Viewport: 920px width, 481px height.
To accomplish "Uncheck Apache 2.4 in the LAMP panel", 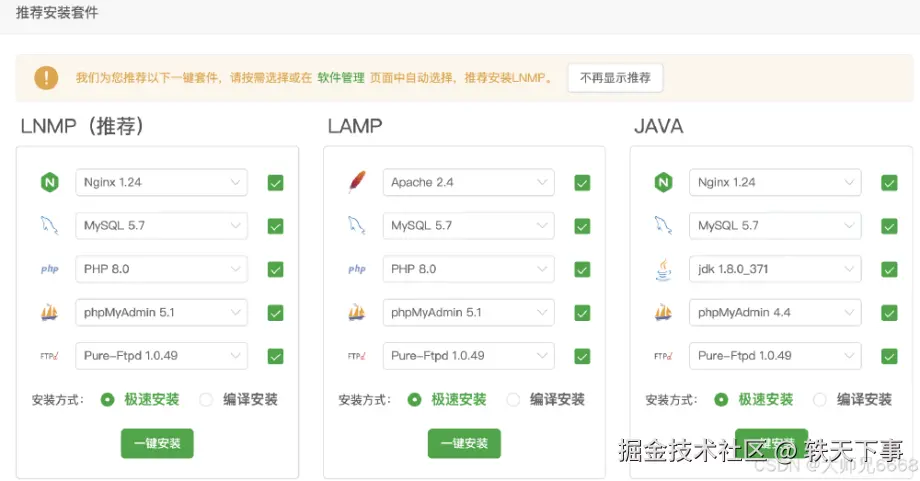I will (x=582, y=183).
